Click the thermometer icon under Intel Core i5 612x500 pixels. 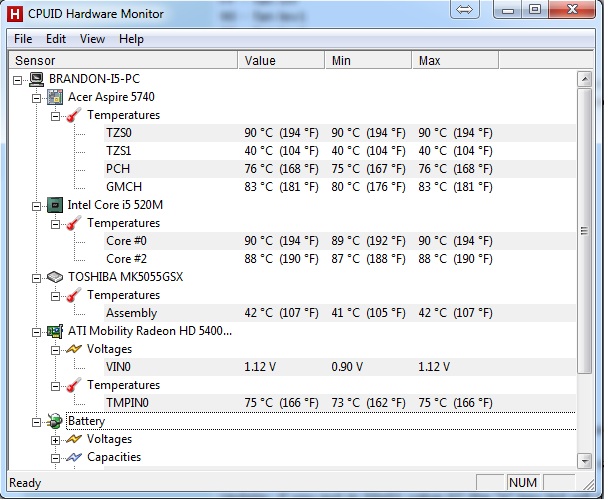74,223
